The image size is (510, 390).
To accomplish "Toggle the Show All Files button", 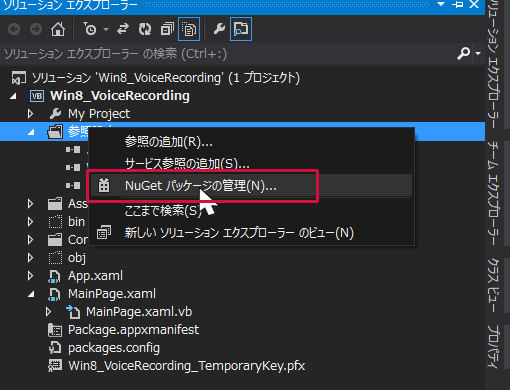I will point(189,29).
